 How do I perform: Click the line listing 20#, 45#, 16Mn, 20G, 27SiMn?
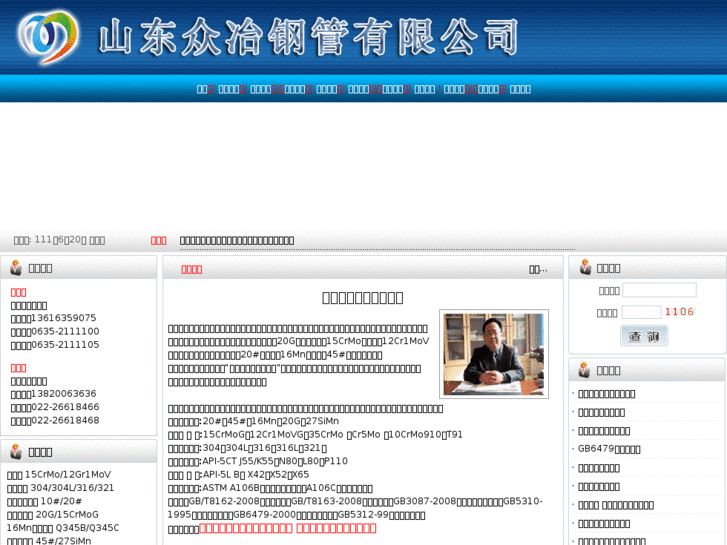pos(254,421)
